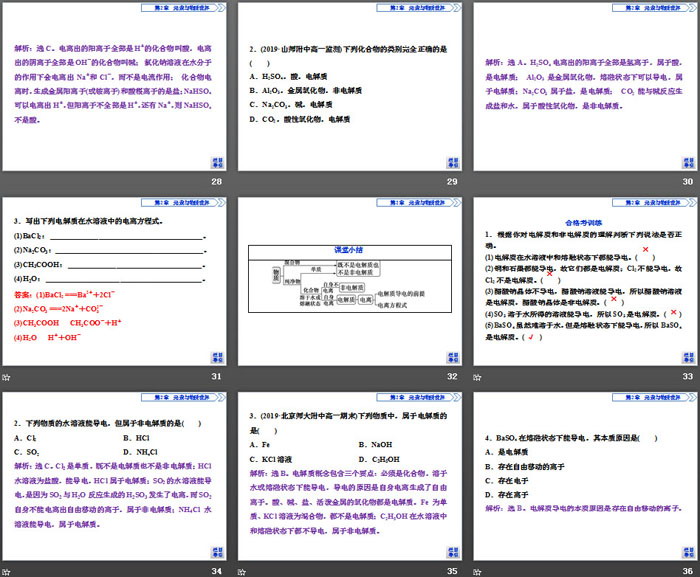
Task: Click animation star icon under slide 36
Action: point(477,572)
